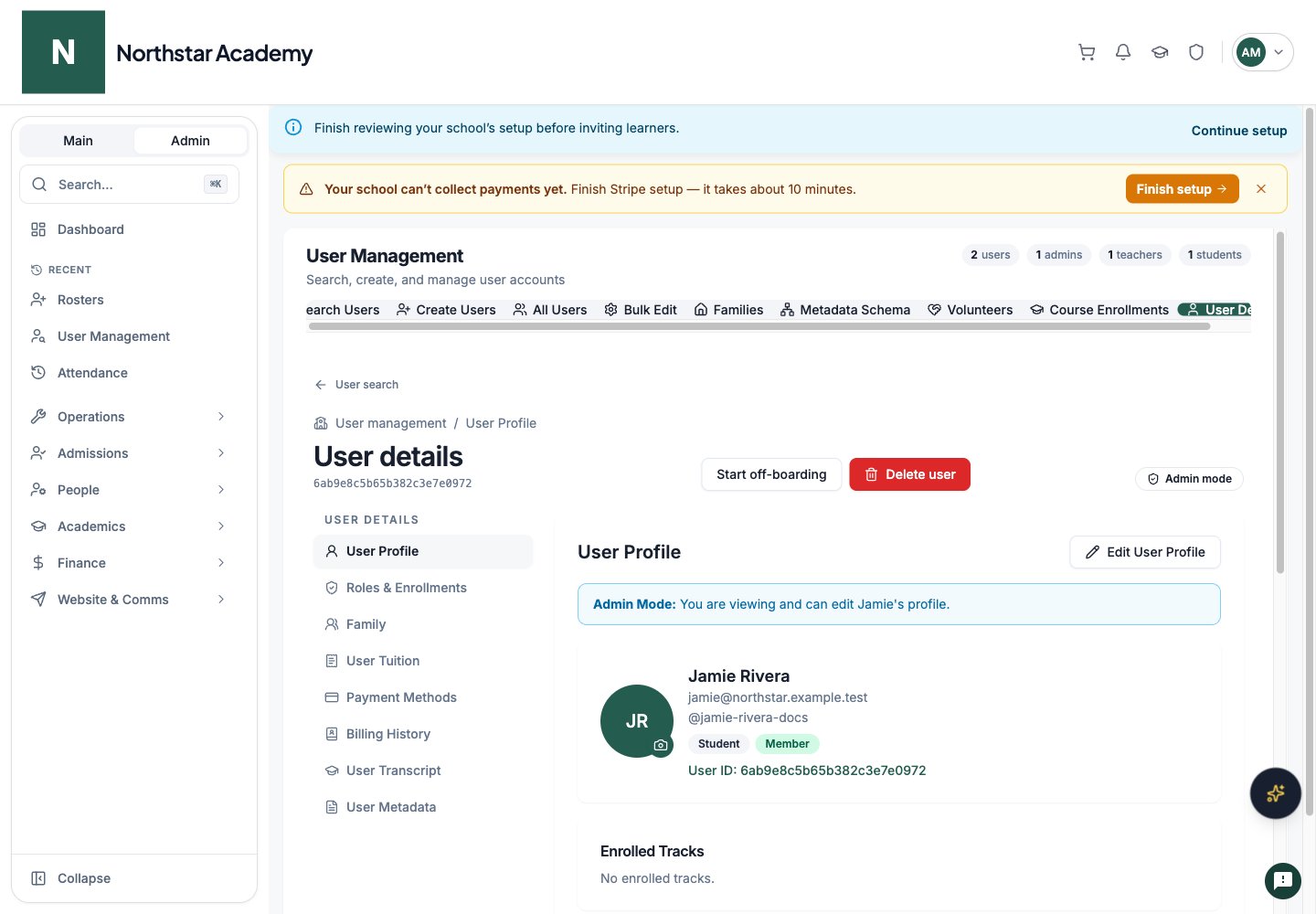Click the graduation cap icon in header

(1160, 52)
